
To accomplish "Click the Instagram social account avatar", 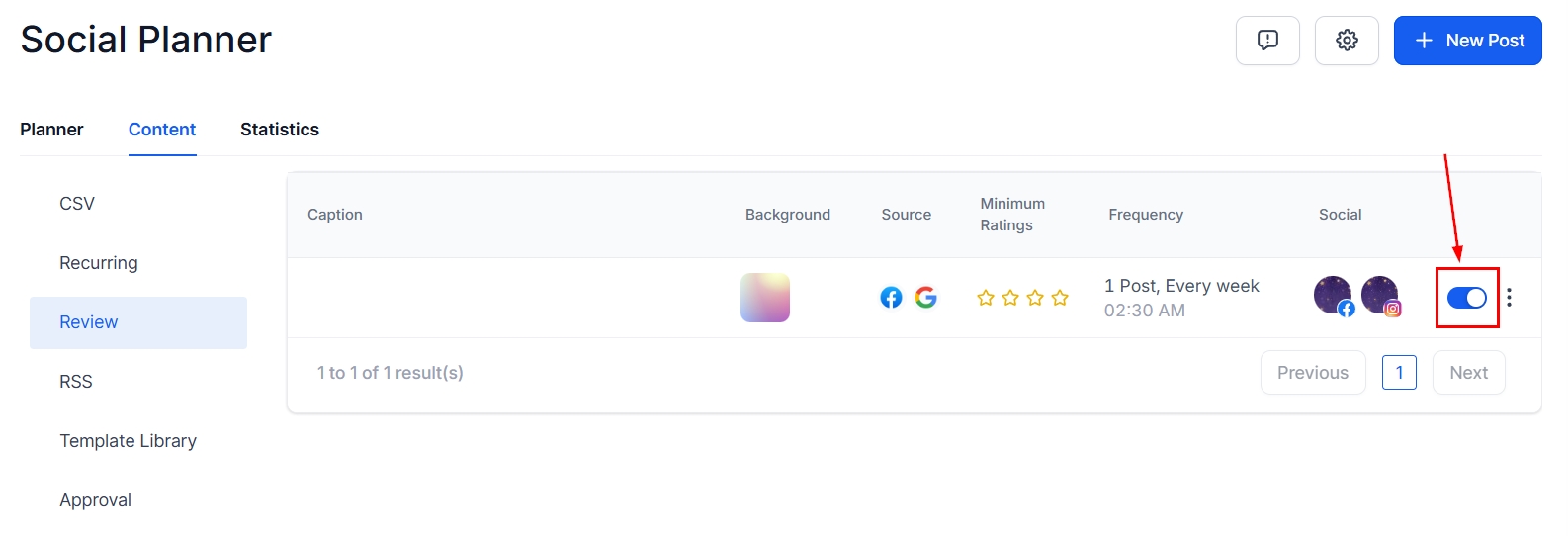I will pyautogui.click(x=1380, y=296).
